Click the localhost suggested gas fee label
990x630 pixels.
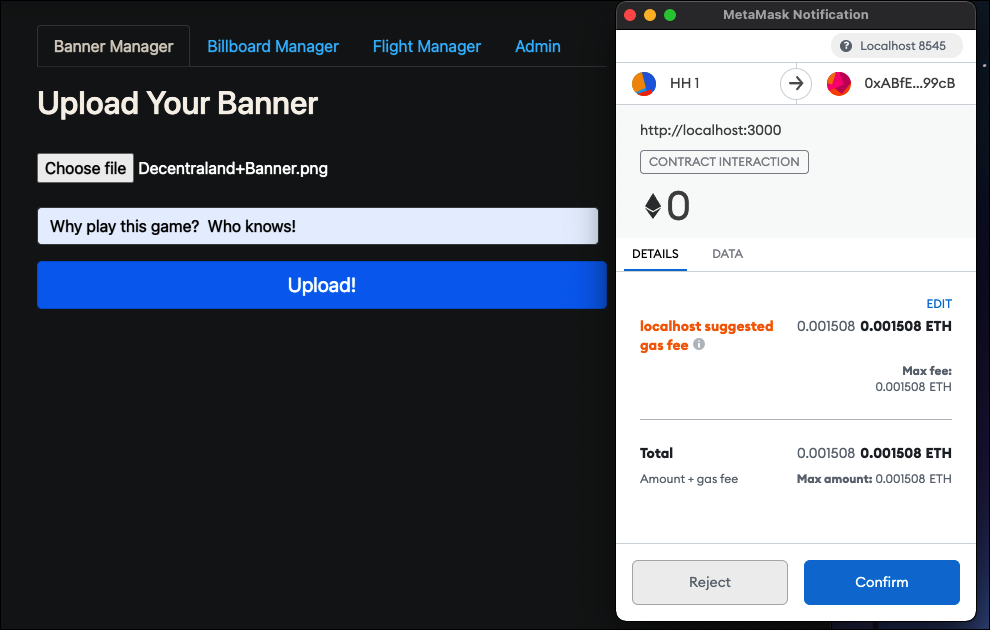point(707,335)
